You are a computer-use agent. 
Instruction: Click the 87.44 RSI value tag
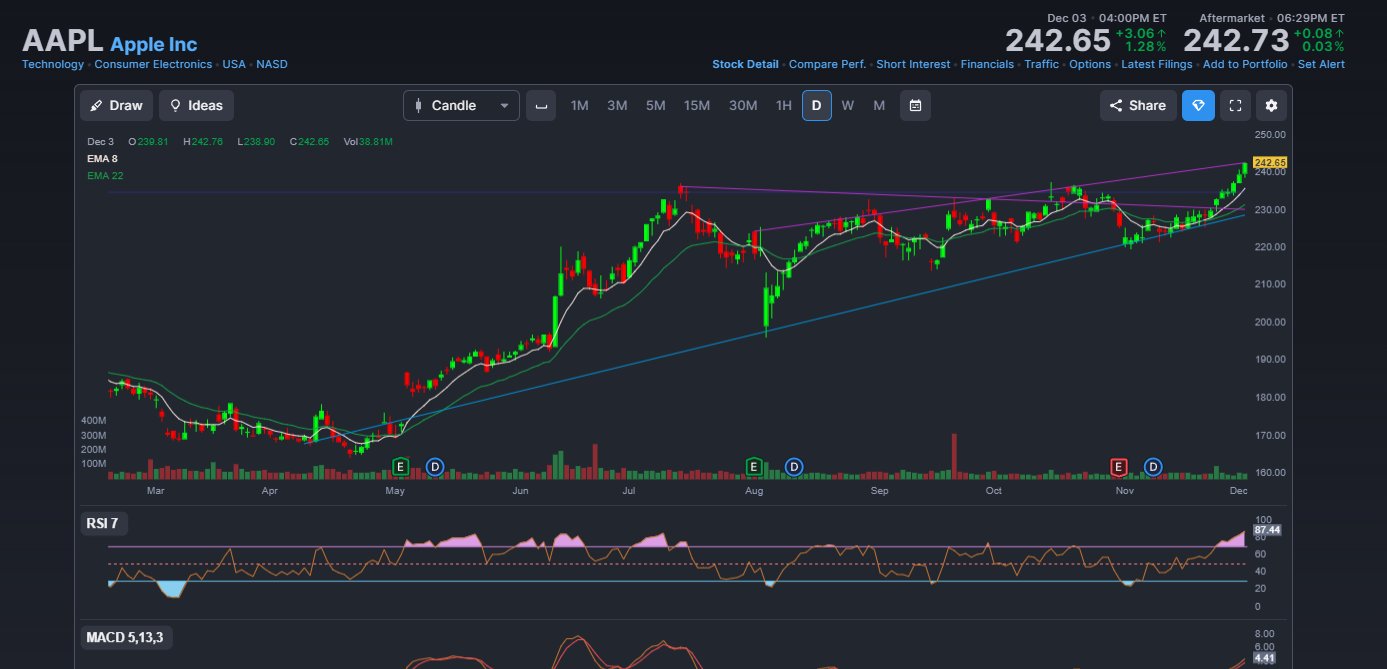1267,530
